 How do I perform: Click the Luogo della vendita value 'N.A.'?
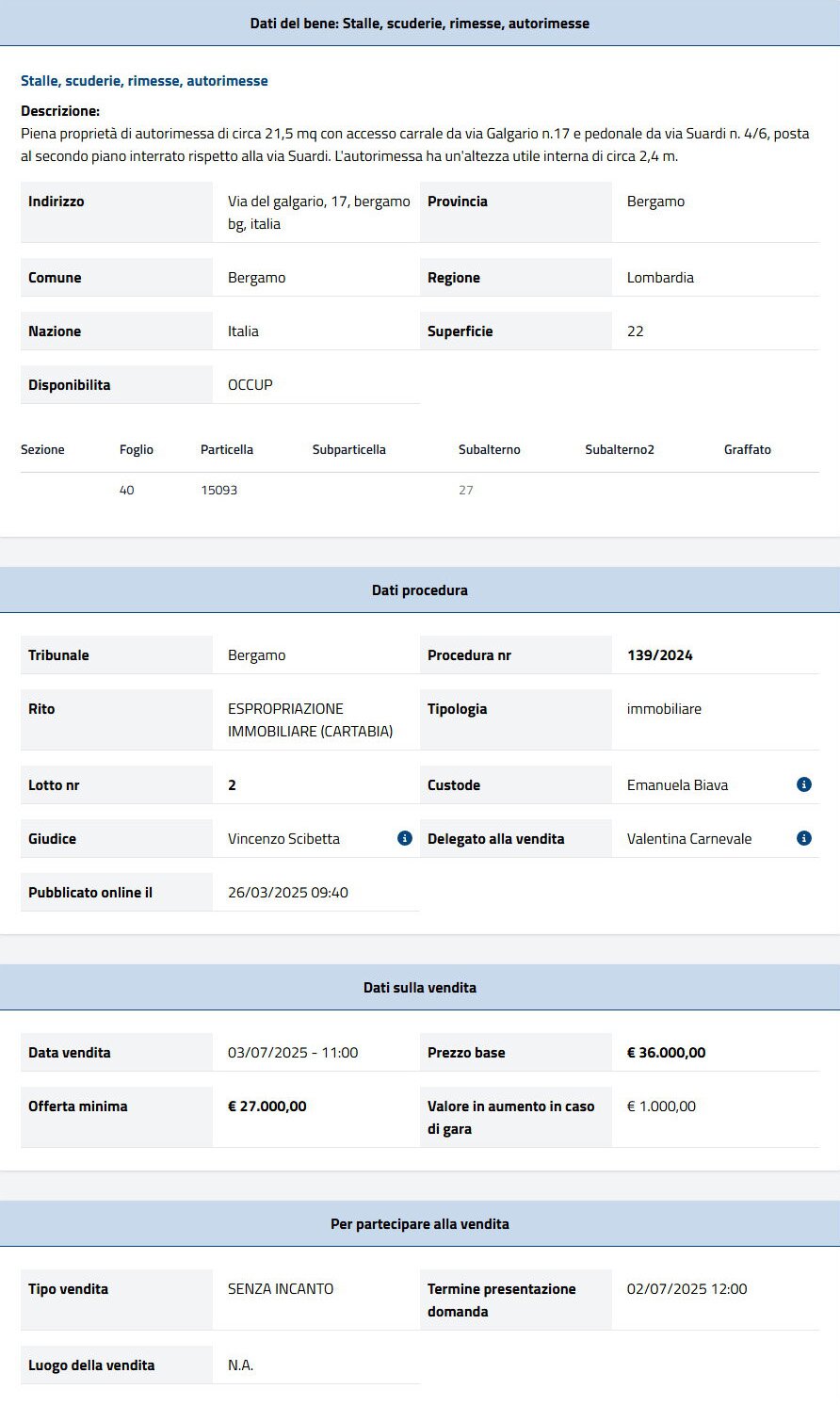[240, 1365]
